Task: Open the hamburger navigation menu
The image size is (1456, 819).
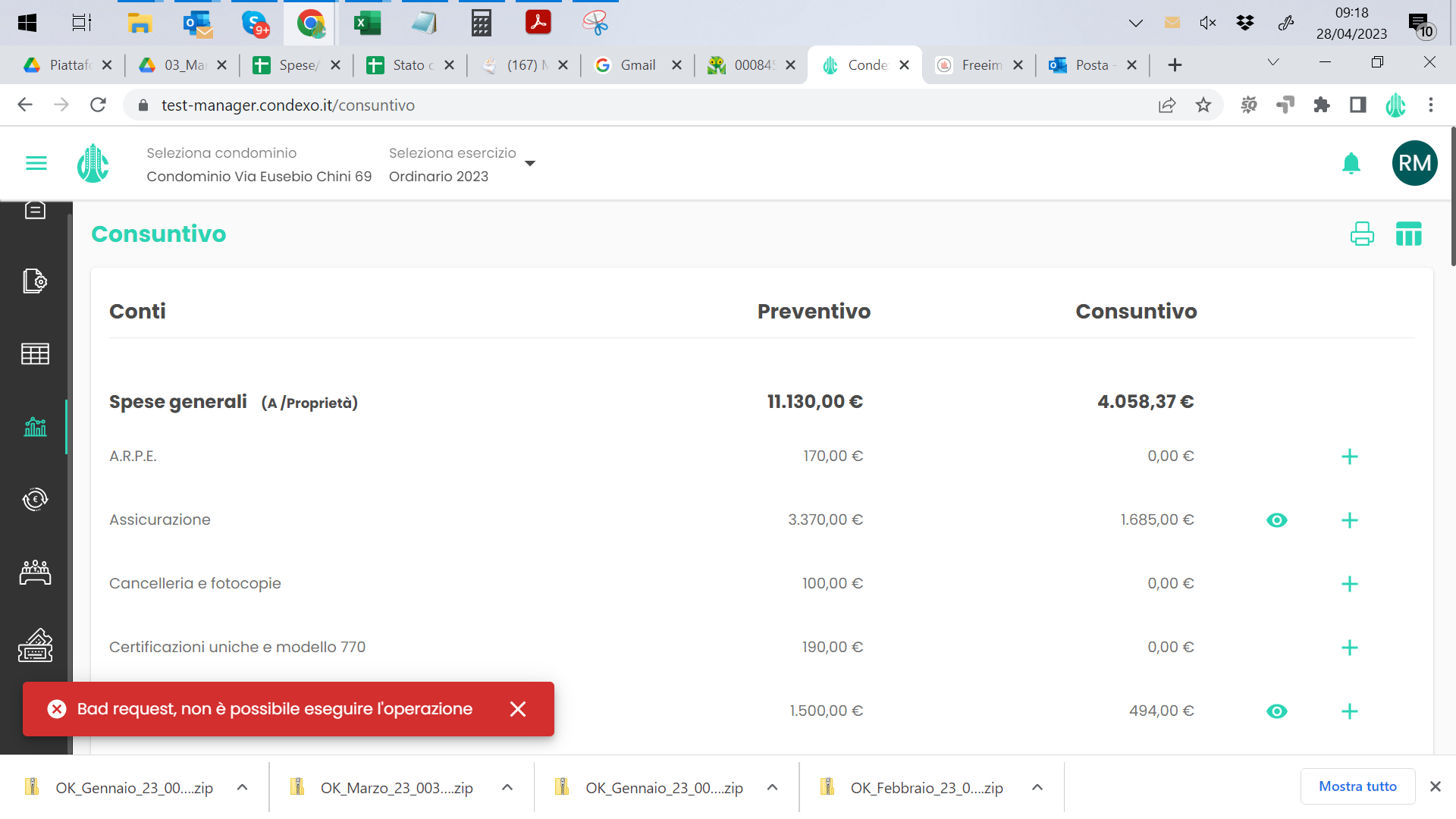Action: [36, 163]
